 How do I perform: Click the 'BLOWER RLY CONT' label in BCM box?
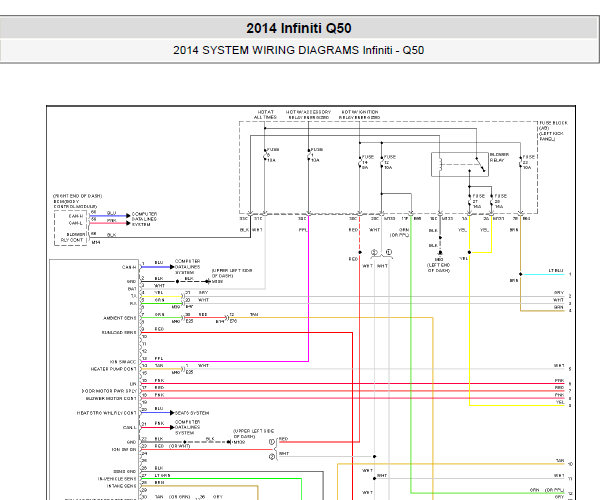click(x=75, y=237)
